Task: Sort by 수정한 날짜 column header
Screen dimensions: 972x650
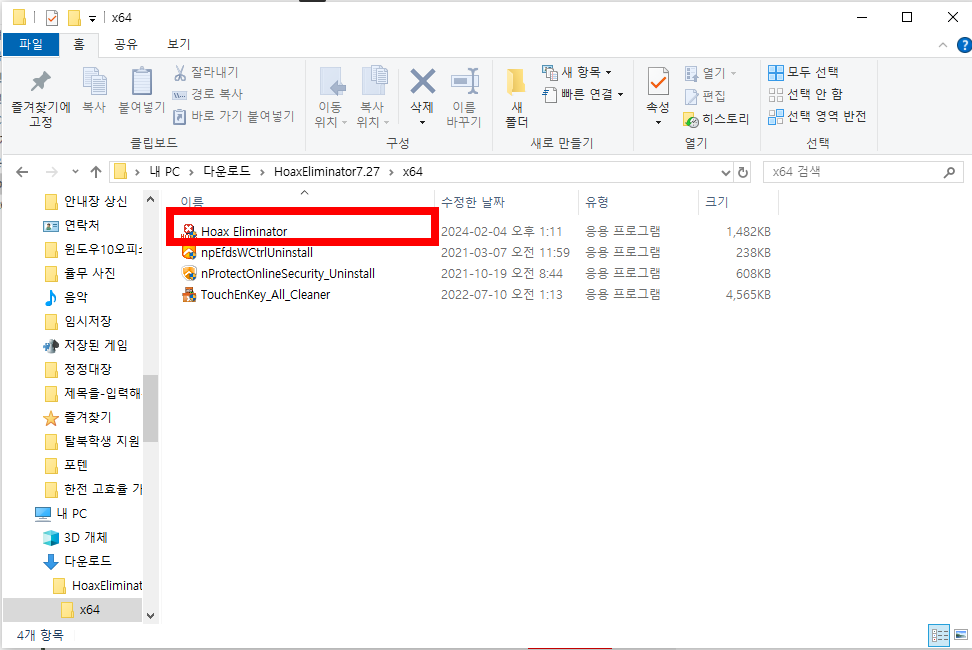Action: 473,202
